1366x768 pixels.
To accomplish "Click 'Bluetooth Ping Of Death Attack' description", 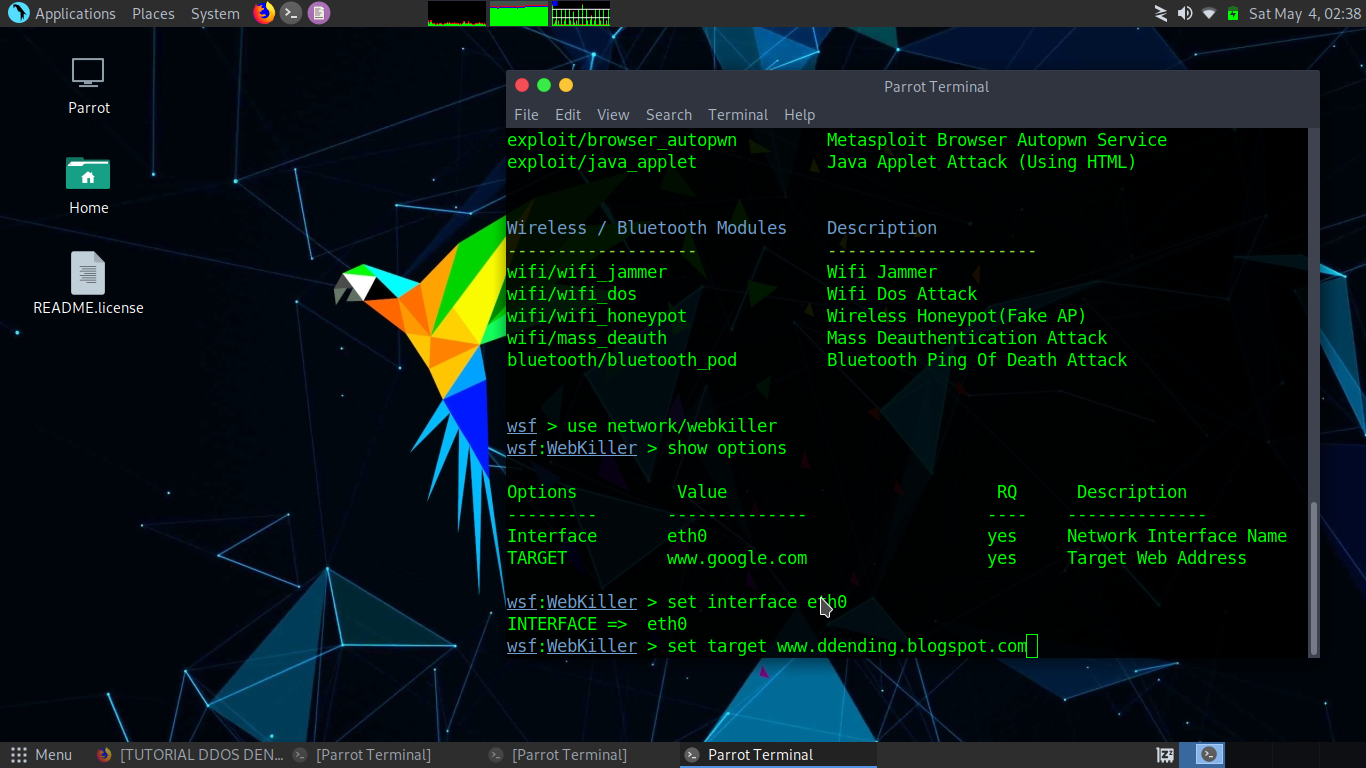I will point(977,360).
